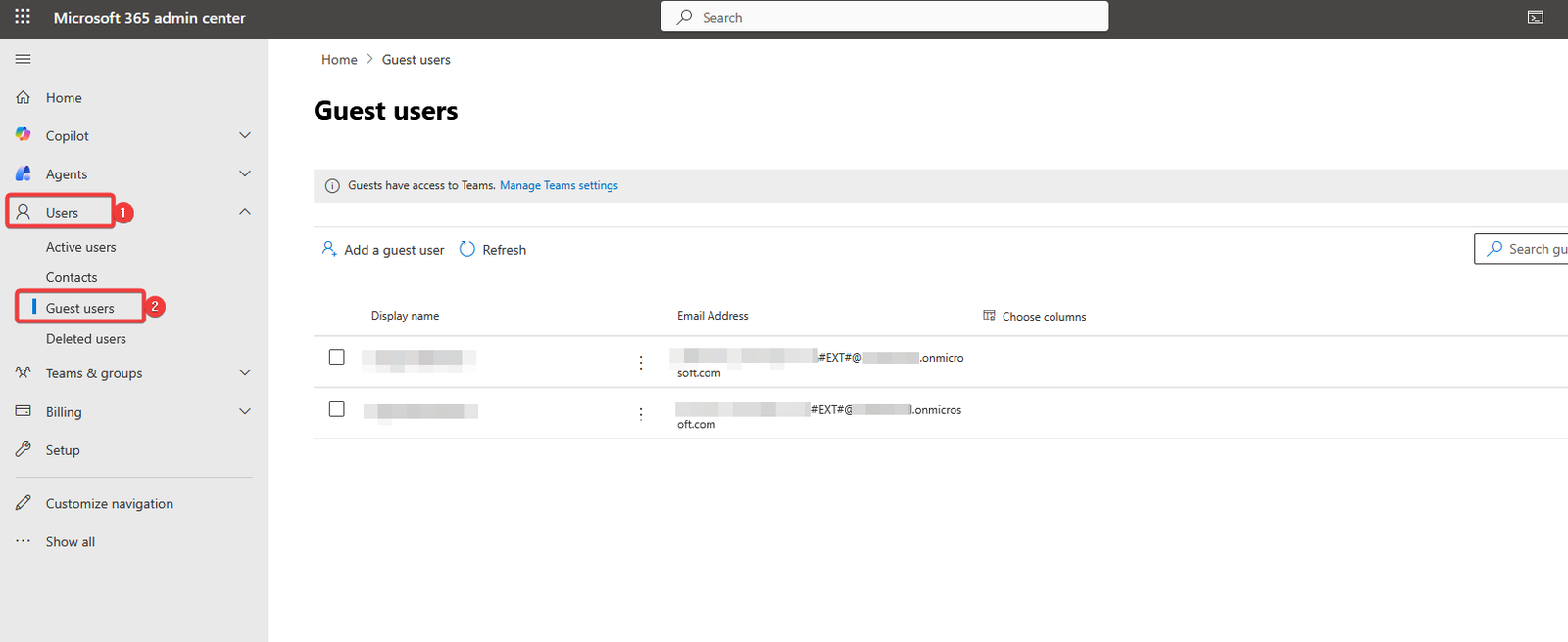
Task: Open the app launcher waffle icon
Action: click(23, 17)
